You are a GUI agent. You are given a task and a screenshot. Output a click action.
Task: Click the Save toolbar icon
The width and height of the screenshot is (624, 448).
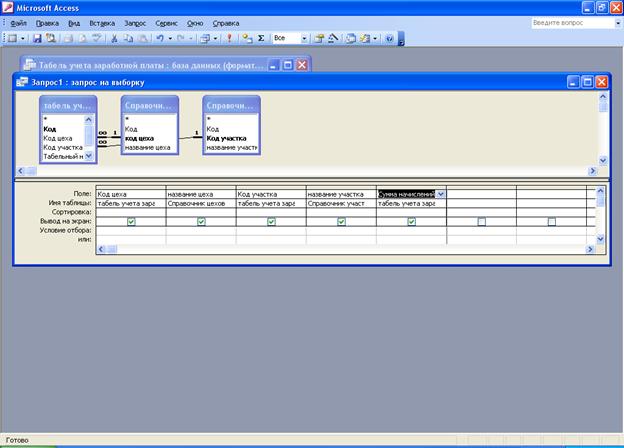click(38, 39)
